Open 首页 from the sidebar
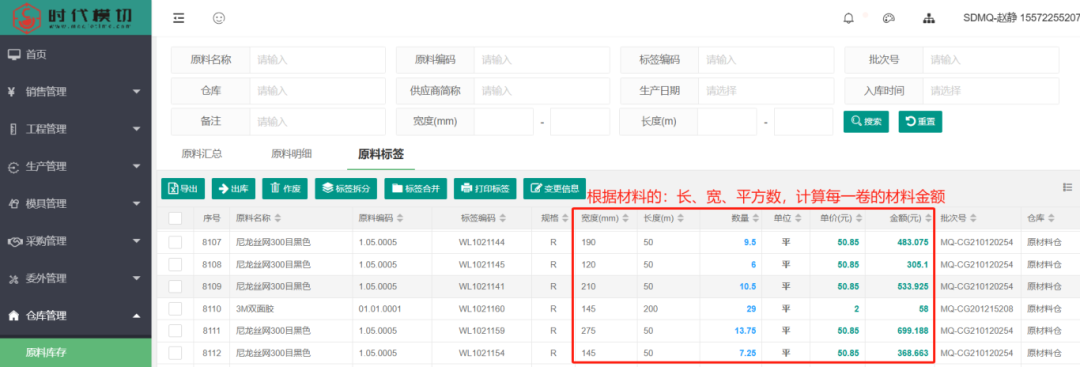 (x=76, y=54)
